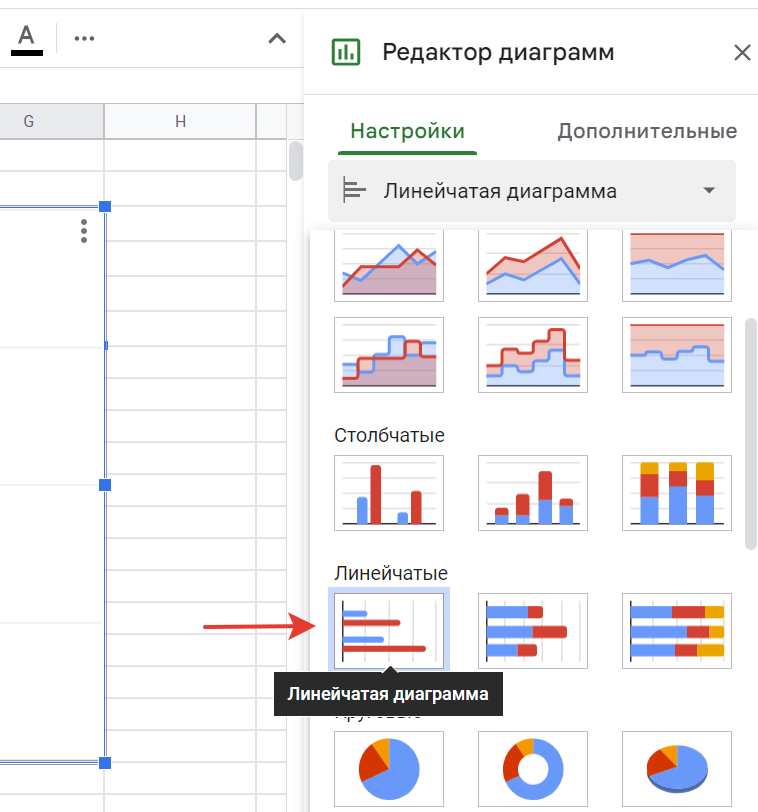
Task: Pick the 3D pie chart thumbnail
Action: [x=677, y=768]
